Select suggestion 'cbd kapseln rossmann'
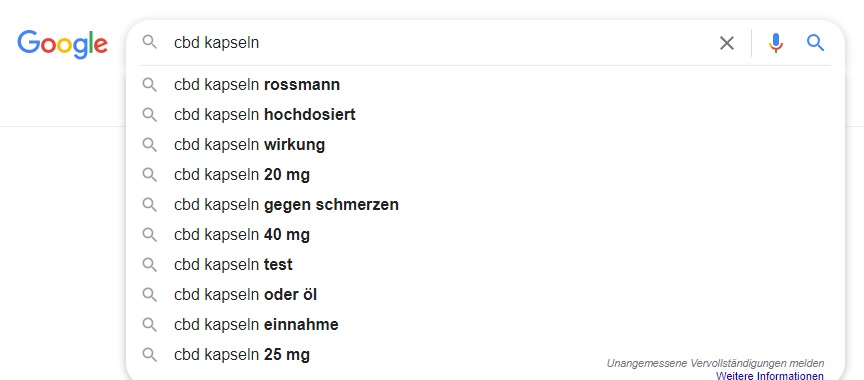This screenshot has height=380, width=864. coord(485,84)
